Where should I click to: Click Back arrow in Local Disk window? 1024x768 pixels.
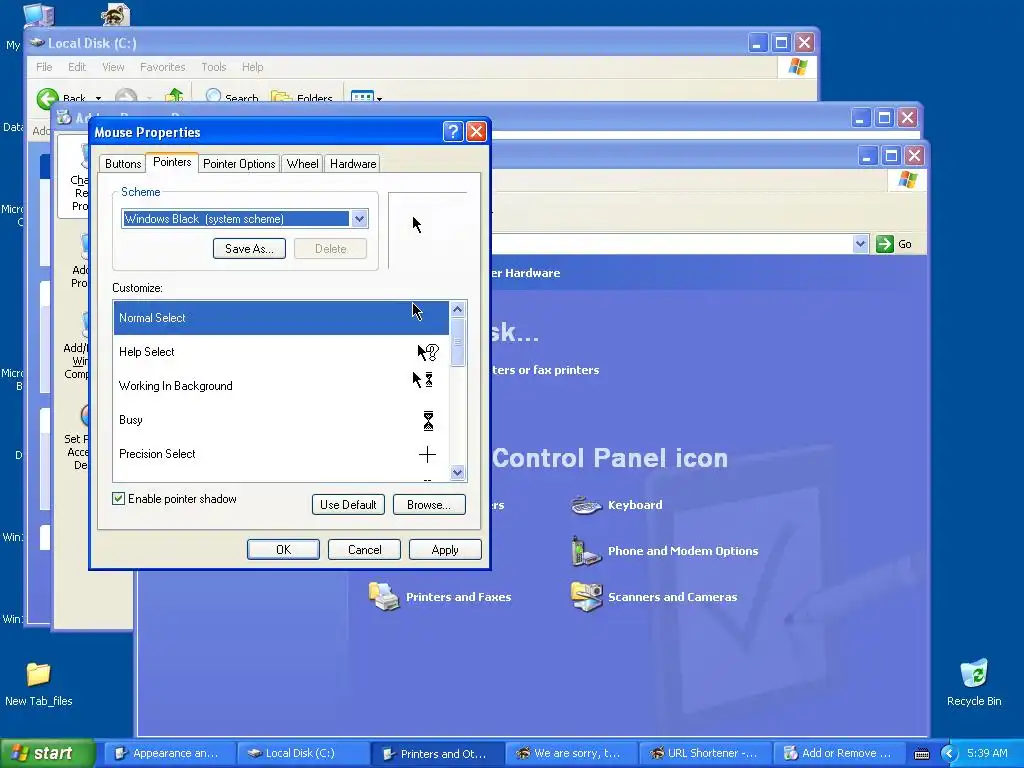[47, 98]
